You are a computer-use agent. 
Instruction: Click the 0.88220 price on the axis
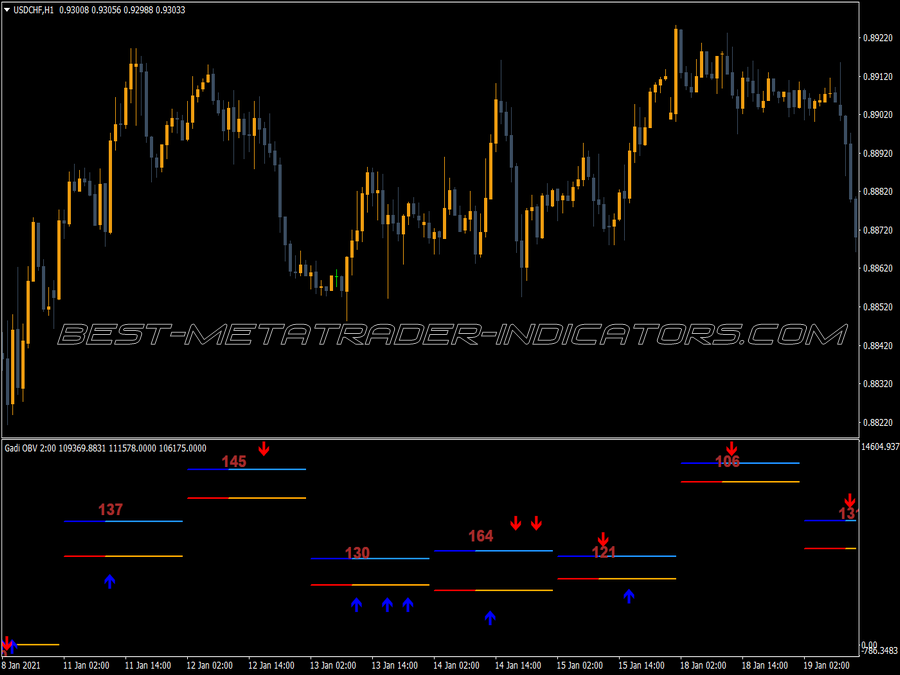tap(878, 422)
